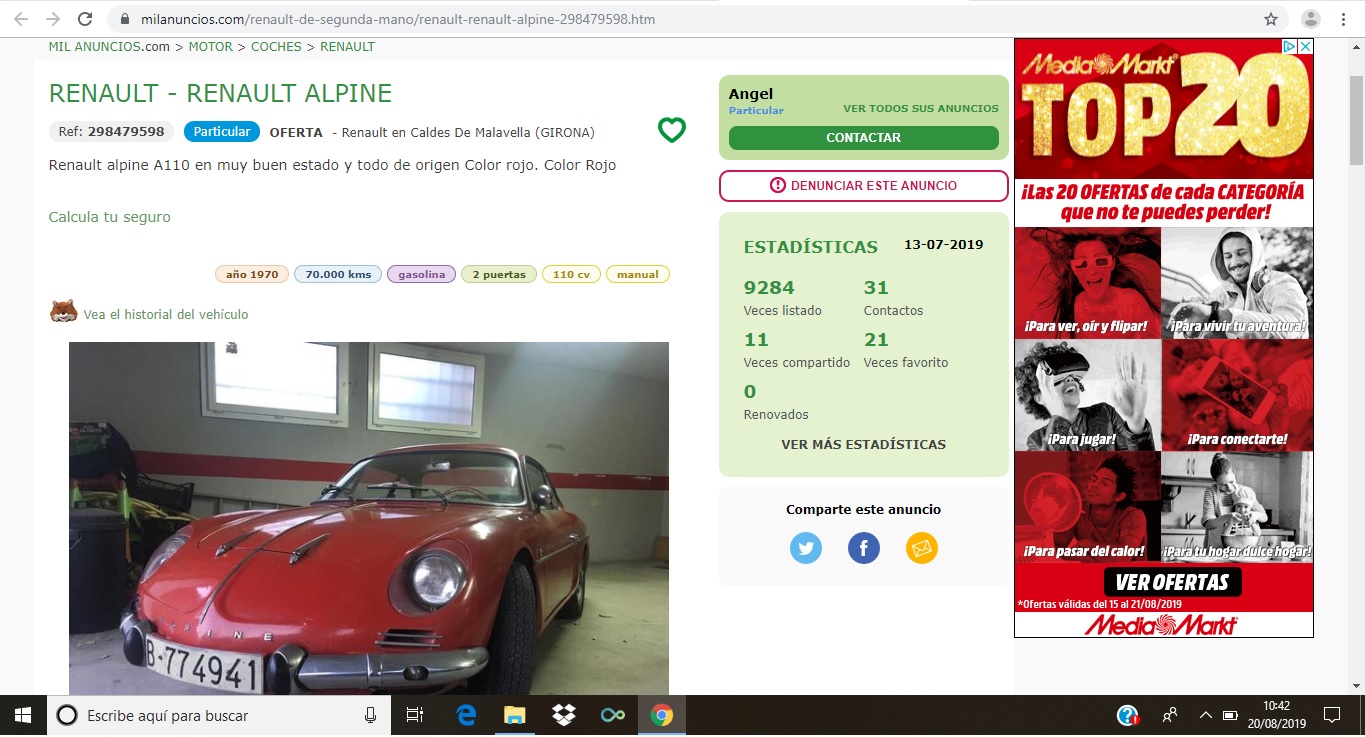Image resolution: width=1365 pixels, height=737 pixels.
Task: Switch to Google Chrome in the taskbar
Action: (x=661, y=715)
